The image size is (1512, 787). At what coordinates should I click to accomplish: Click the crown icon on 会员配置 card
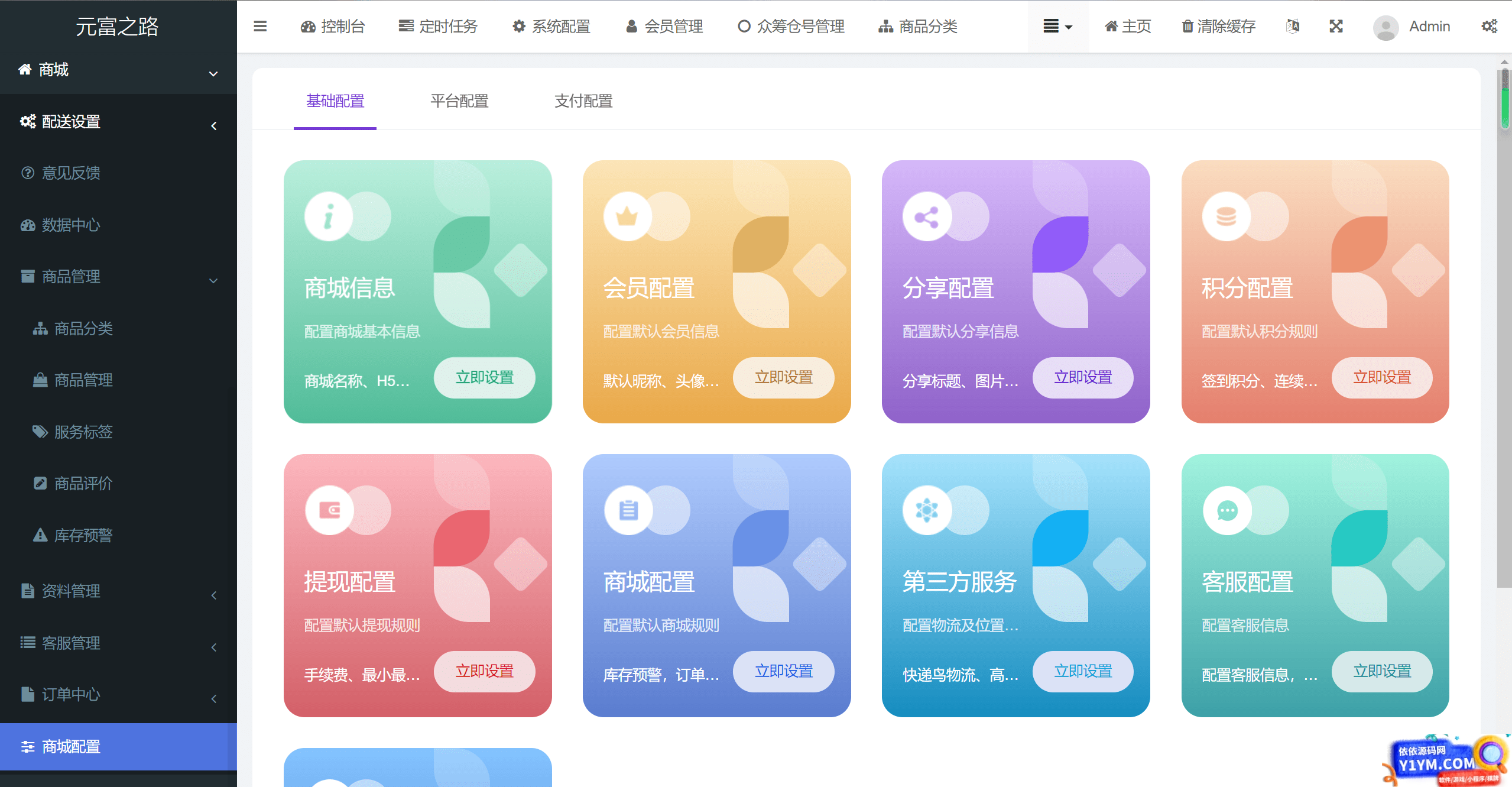point(627,216)
